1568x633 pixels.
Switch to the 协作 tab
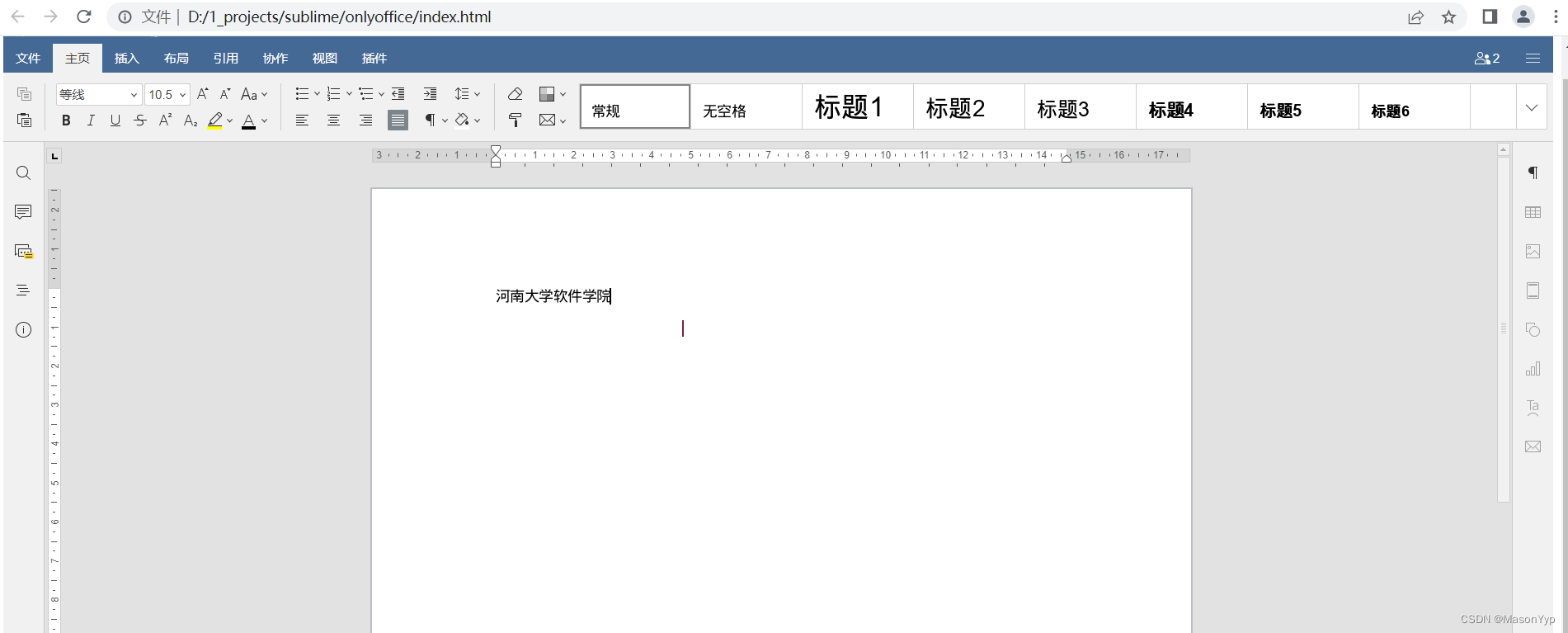[x=275, y=59]
